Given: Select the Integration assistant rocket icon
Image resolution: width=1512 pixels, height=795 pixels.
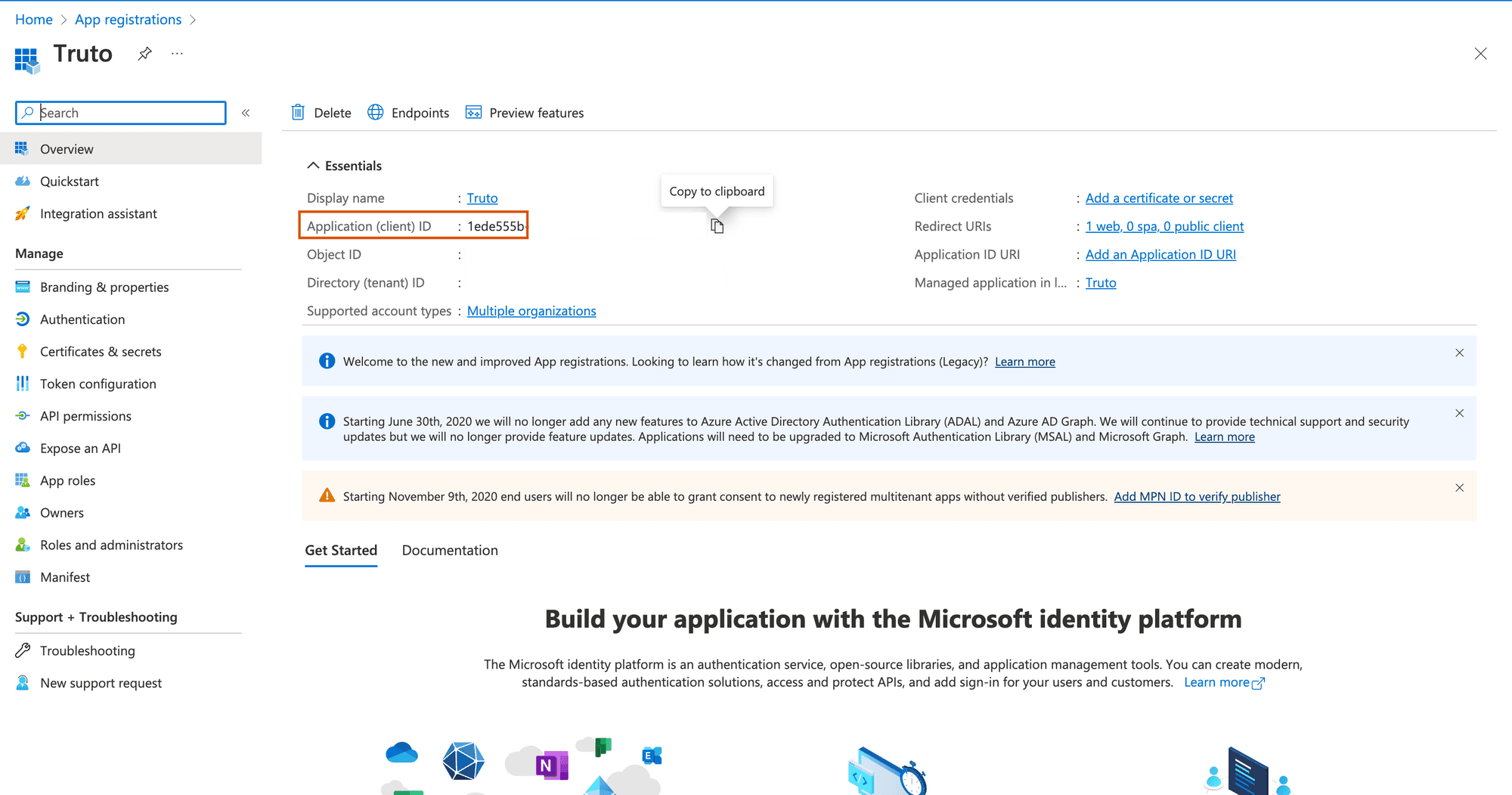Looking at the screenshot, I should tap(22, 213).
